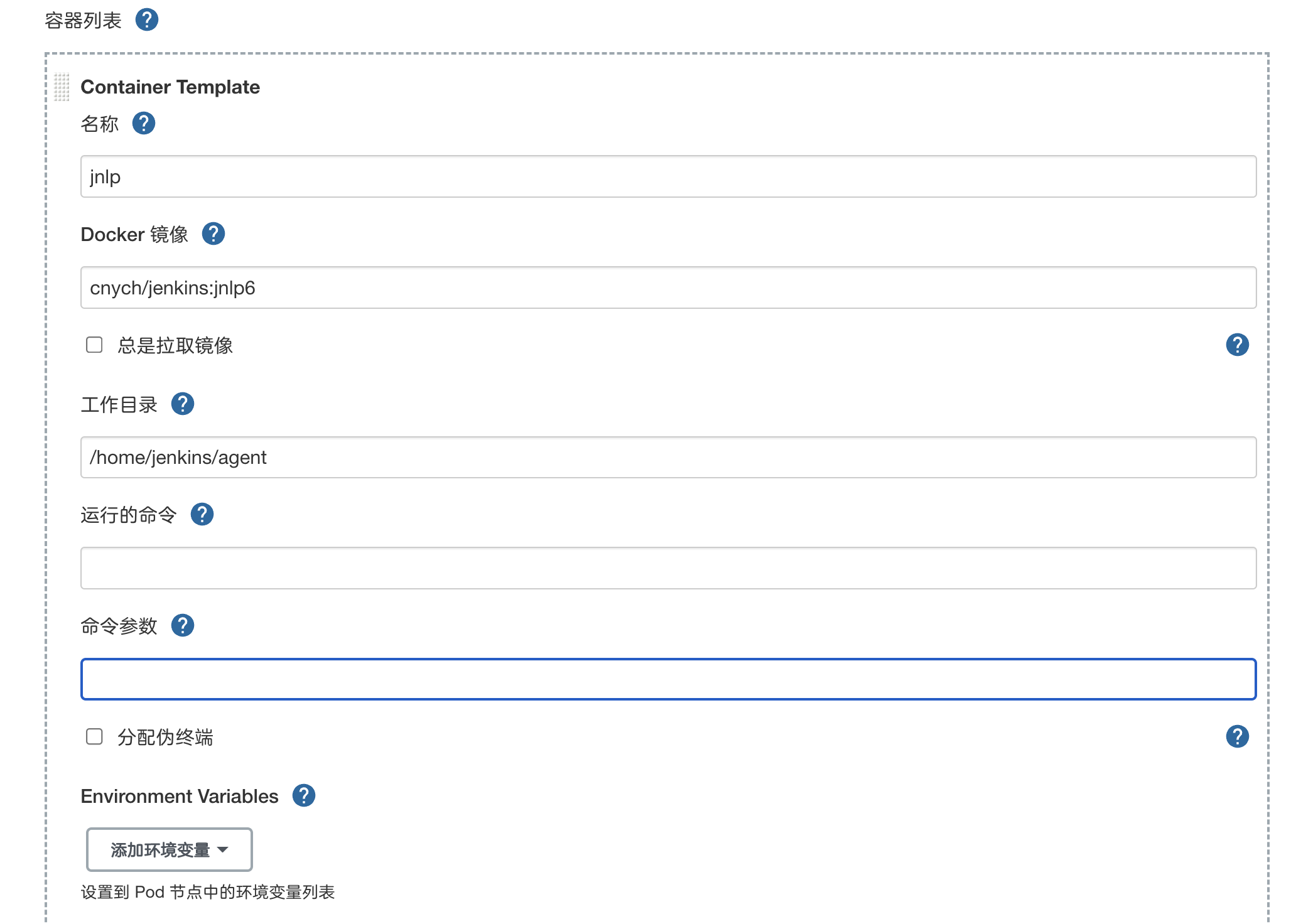Open help for 容器列表 section
This screenshot has height=924, width=1291.
click(x=147, y=20)
